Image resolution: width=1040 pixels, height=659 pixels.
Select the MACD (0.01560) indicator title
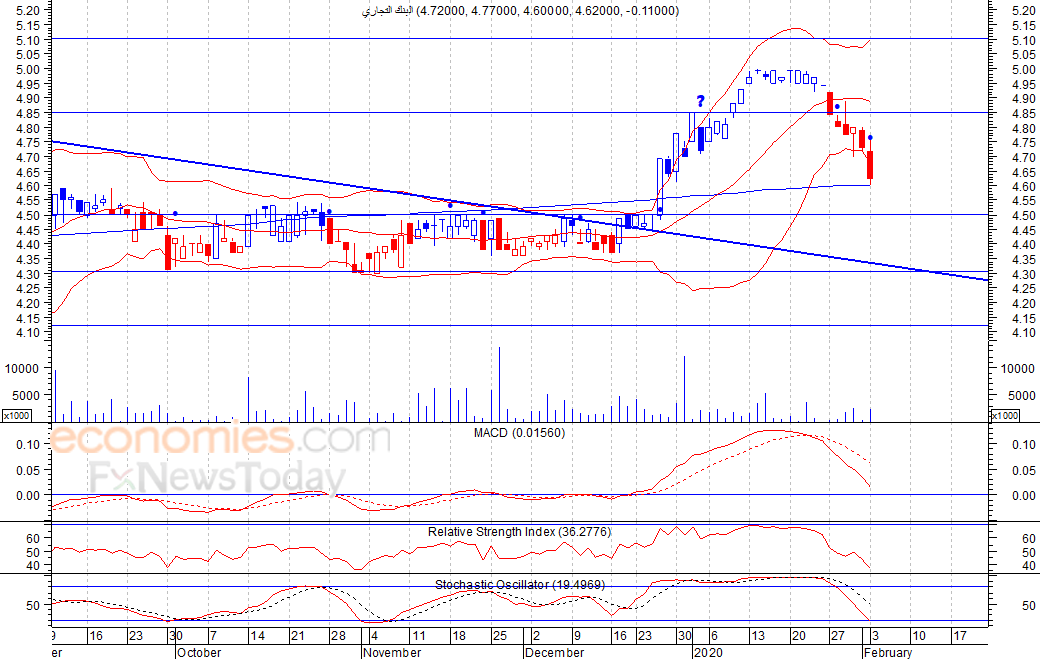pos(519,433)
